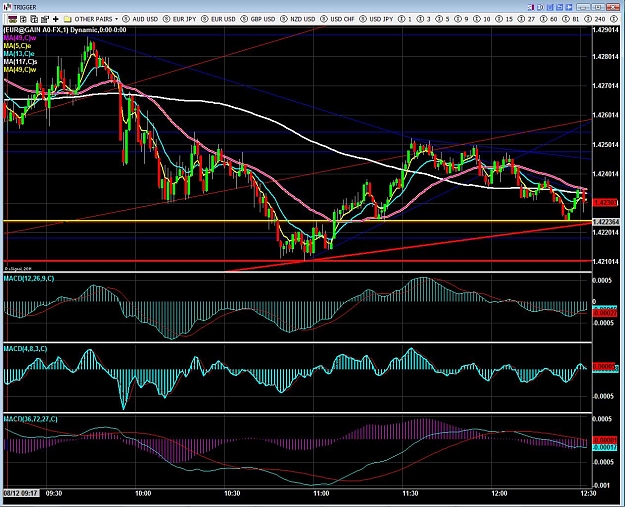Minimize the TRIGGER window

click(583, 7)
